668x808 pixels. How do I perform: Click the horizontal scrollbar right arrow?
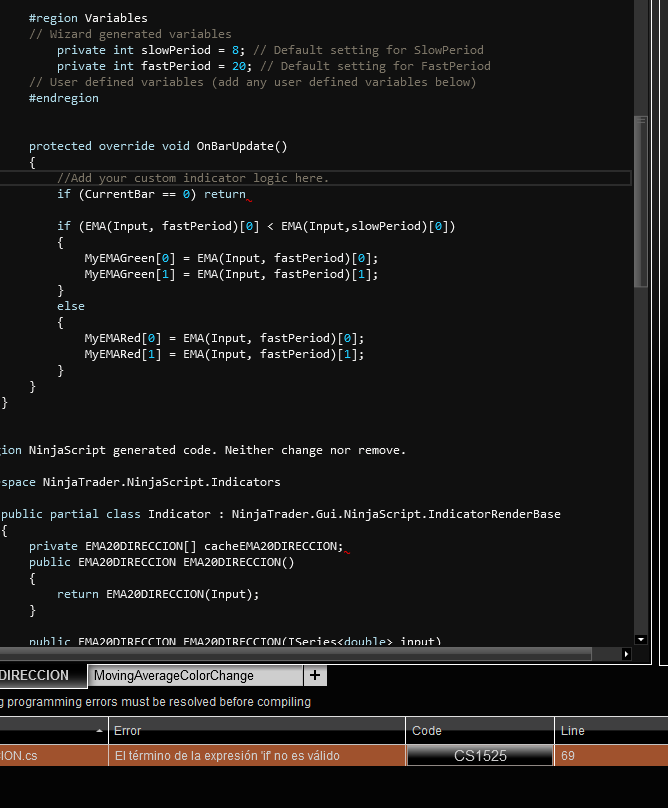[626, 654]
